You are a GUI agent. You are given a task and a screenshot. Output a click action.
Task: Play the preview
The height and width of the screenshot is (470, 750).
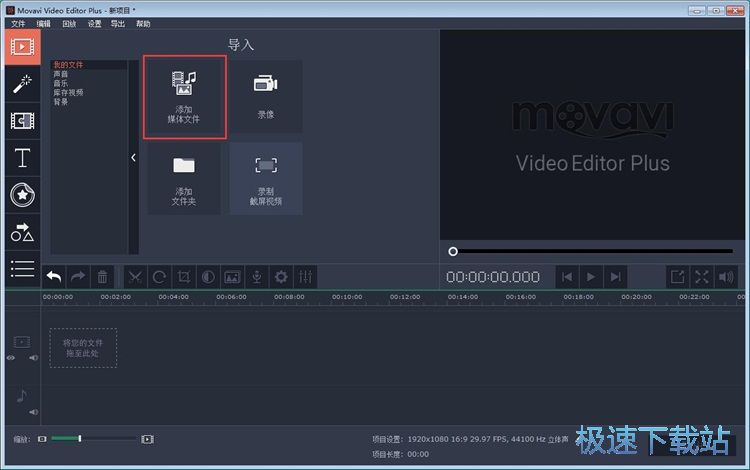coord(591,277)
